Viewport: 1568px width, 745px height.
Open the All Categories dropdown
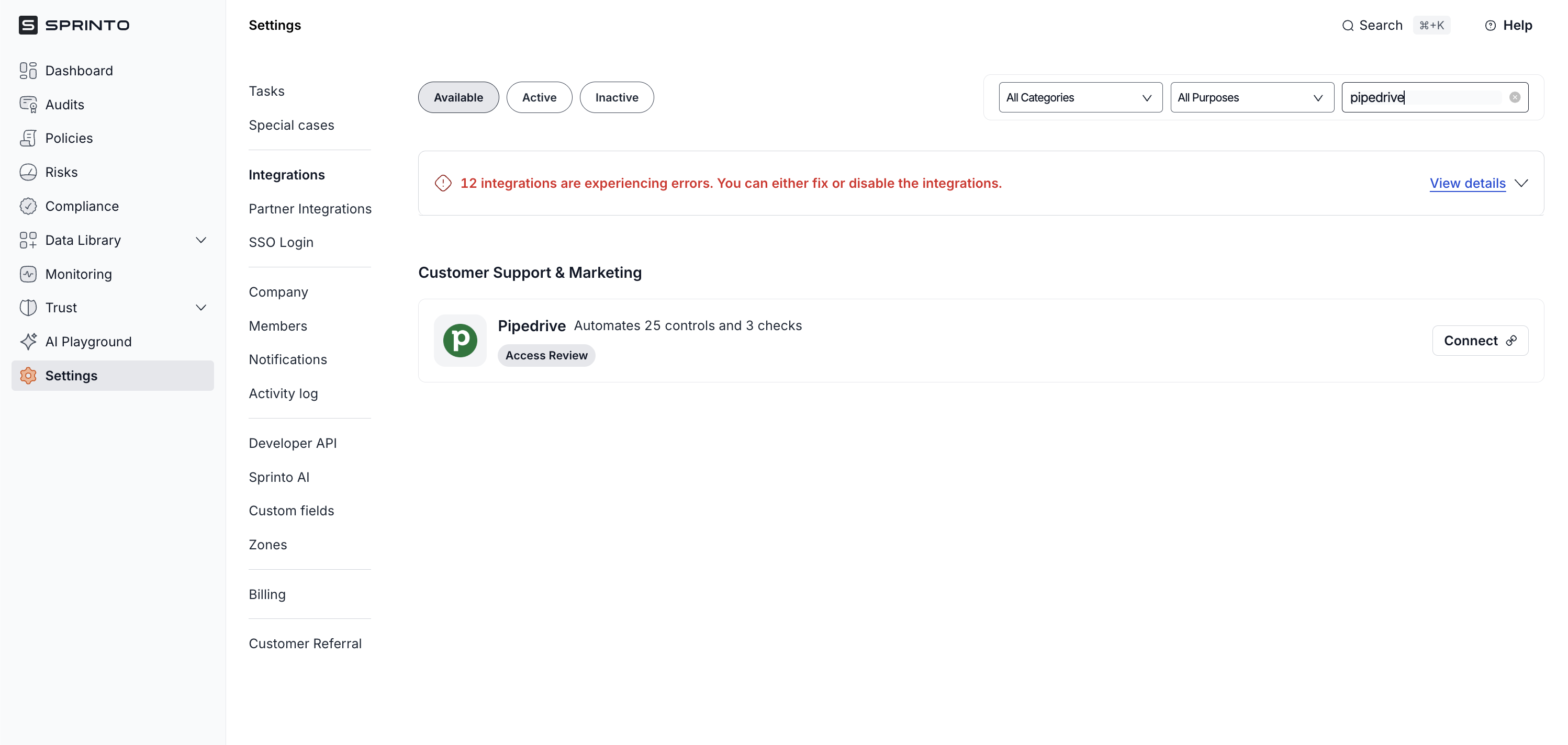pyautogui.click(x=1080, y=97)
